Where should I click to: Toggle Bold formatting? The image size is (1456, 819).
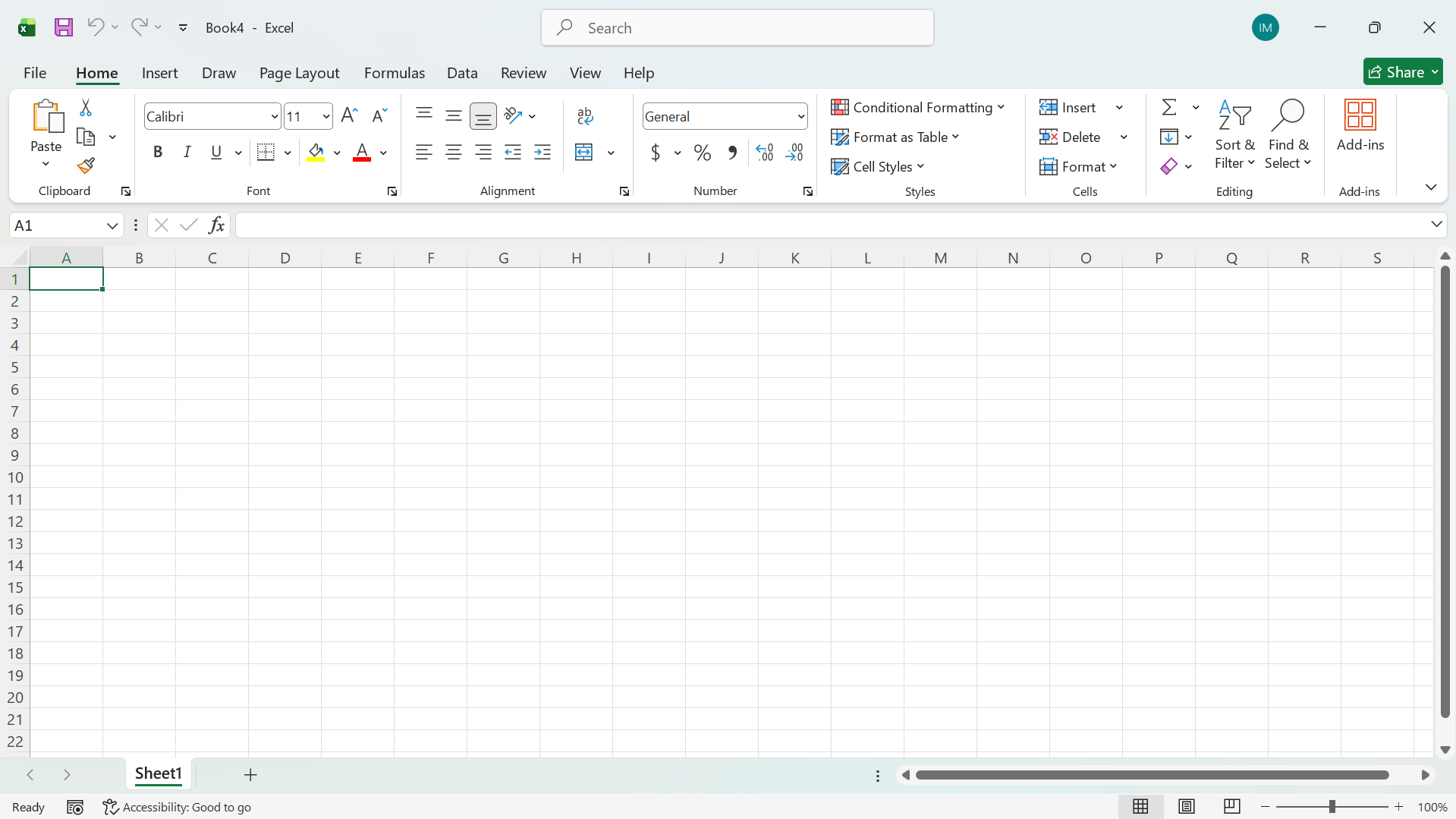(x=158, y=152)
